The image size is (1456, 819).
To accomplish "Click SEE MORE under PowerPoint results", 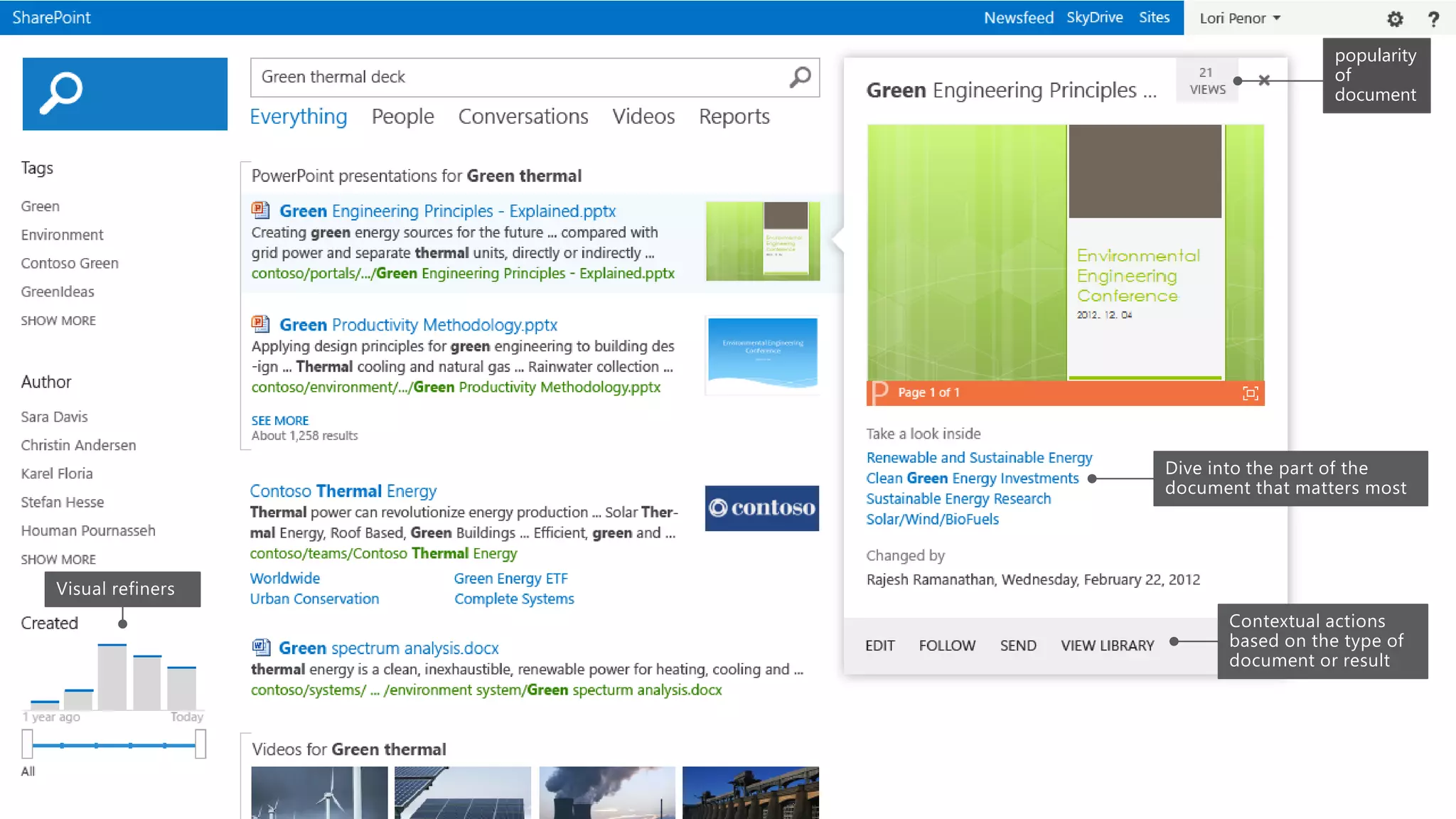I will pyautogui.click(x=279, y=420).
